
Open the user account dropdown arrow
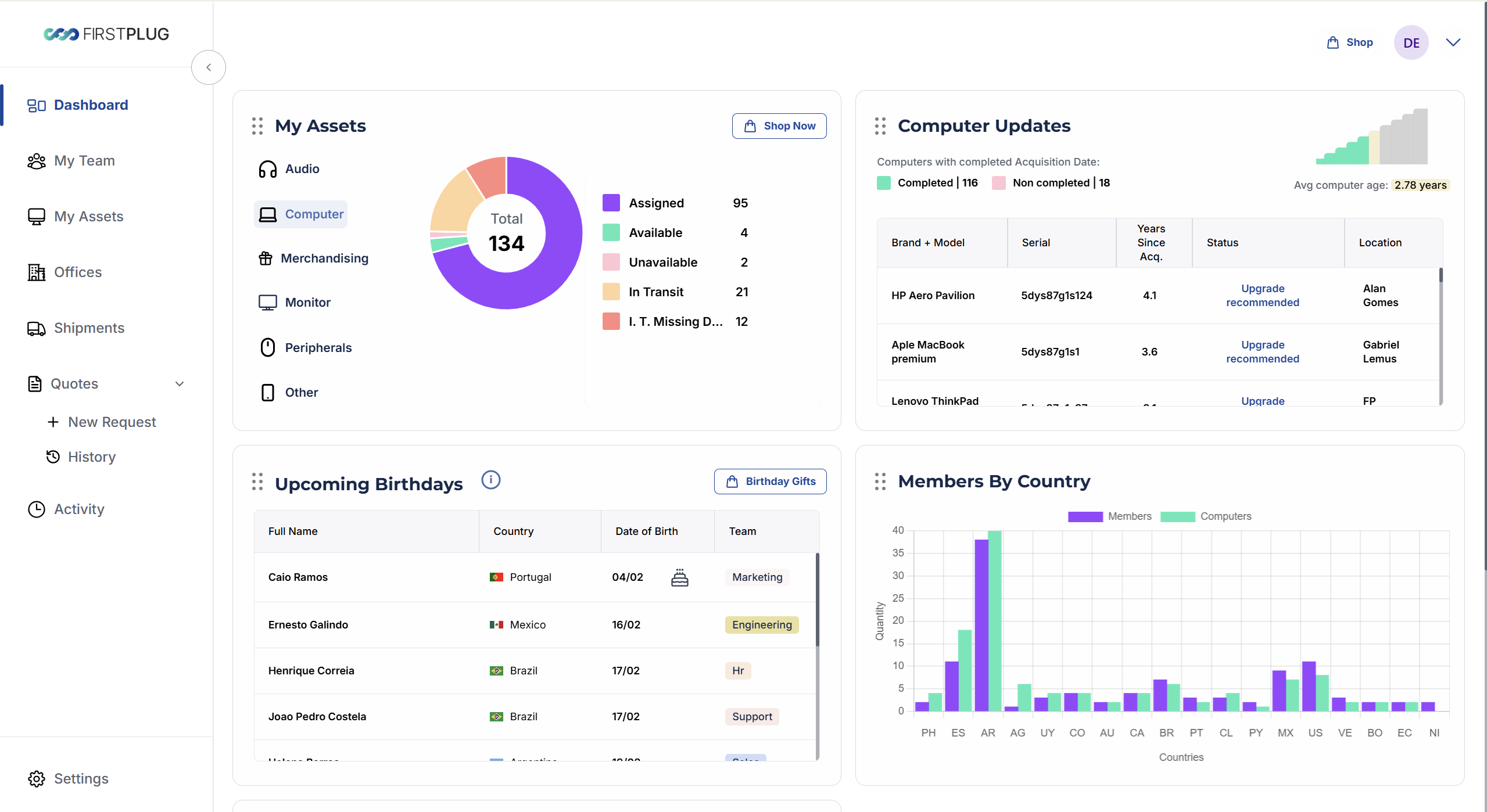click(x=1453, y=42)
